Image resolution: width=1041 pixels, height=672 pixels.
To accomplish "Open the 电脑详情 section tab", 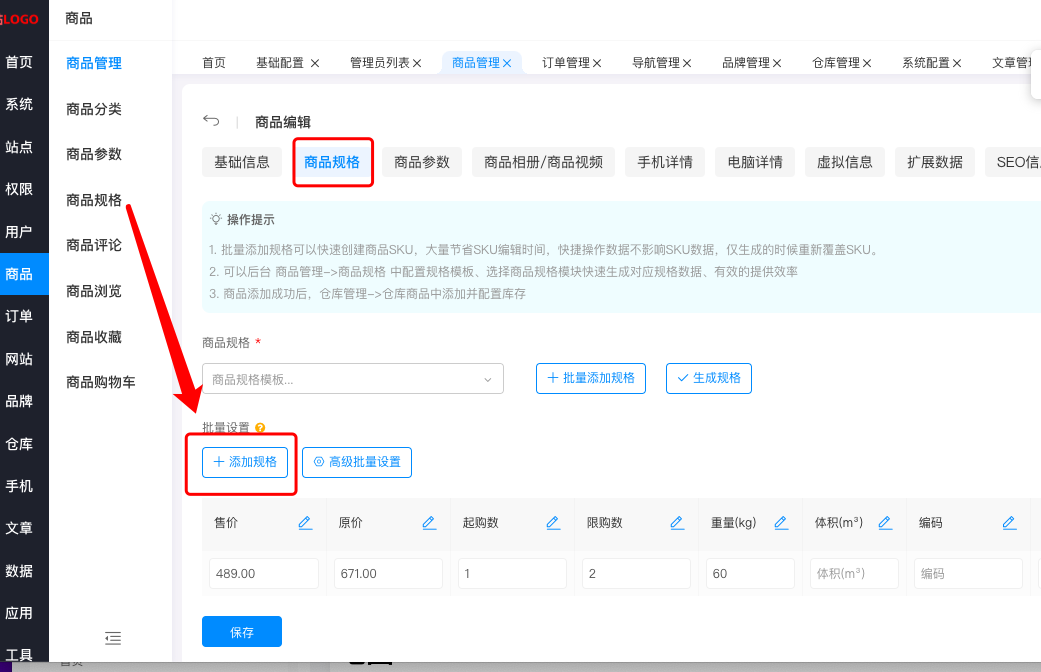I will pyautogui.click(x=755, y=162).
